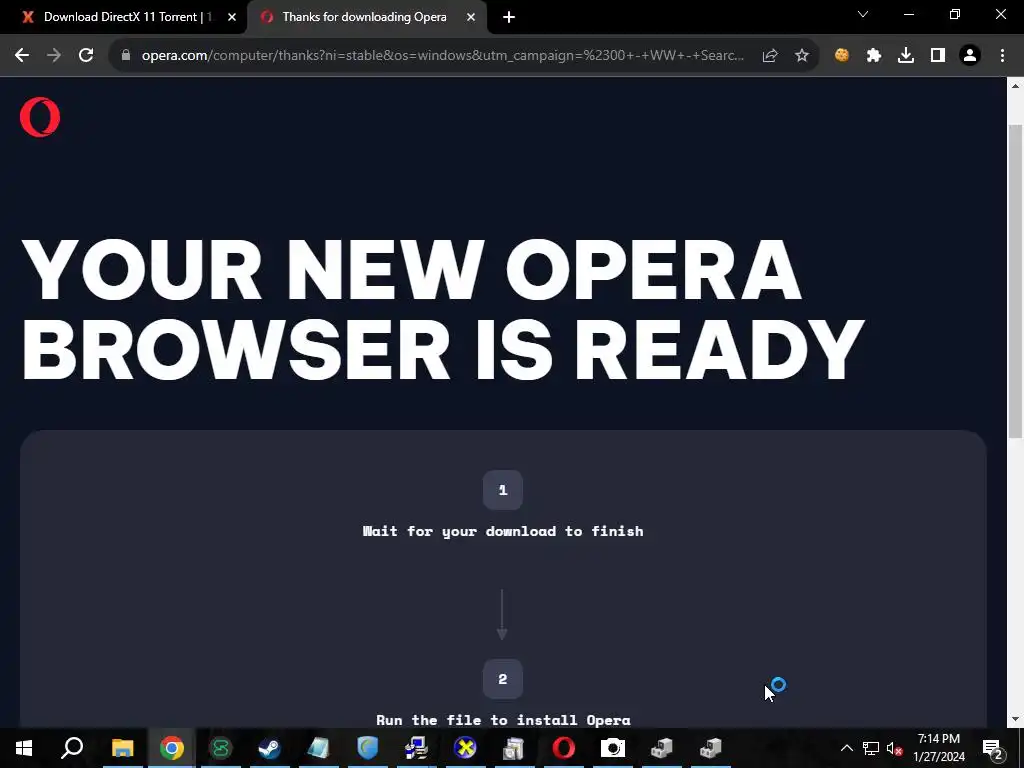View site information via the lock icon

126,56
